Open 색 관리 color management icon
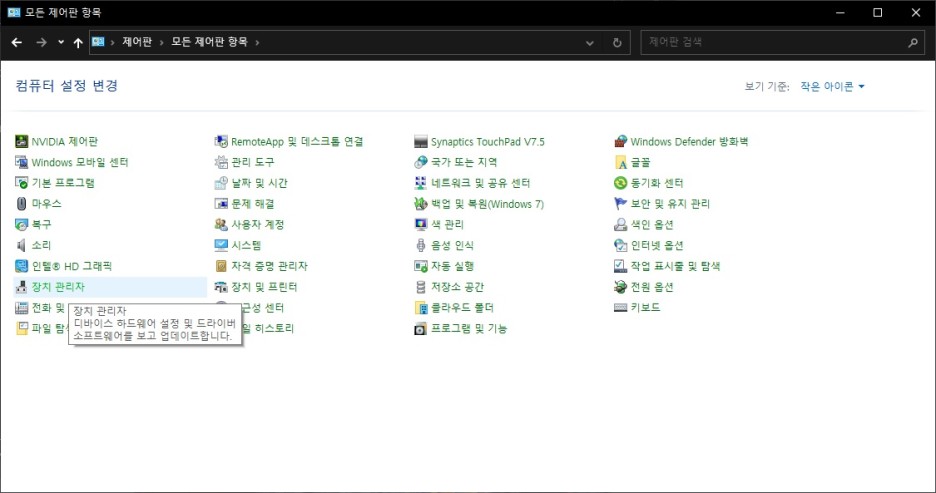 [x=421, y=224]
